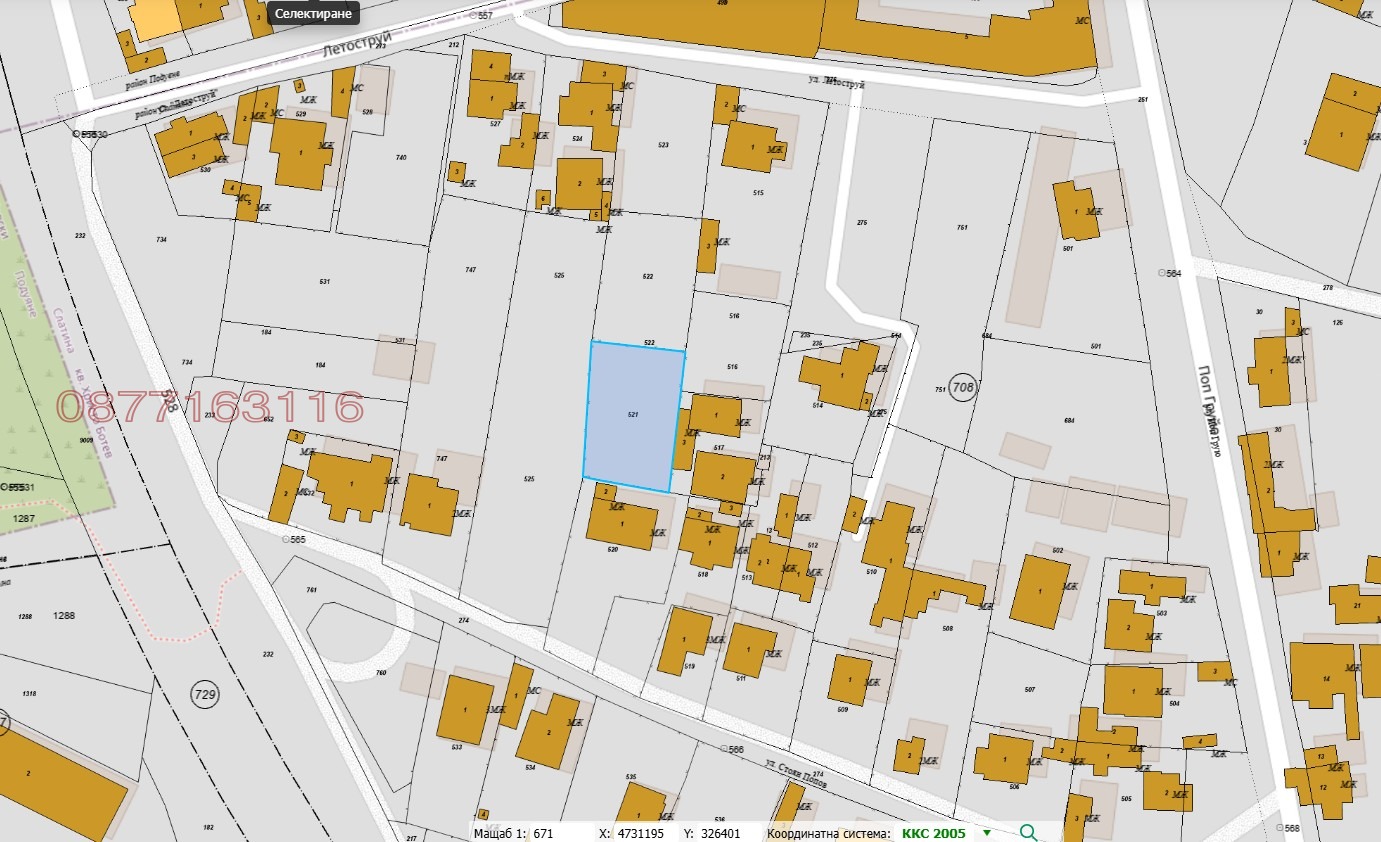Viewport: 1381px width, 842px height.
Task: Click the Поп Грую street label
Action: point(1209,410)
